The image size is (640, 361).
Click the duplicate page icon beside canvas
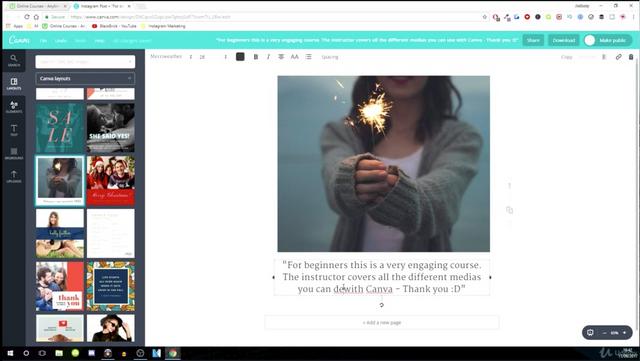509,210
